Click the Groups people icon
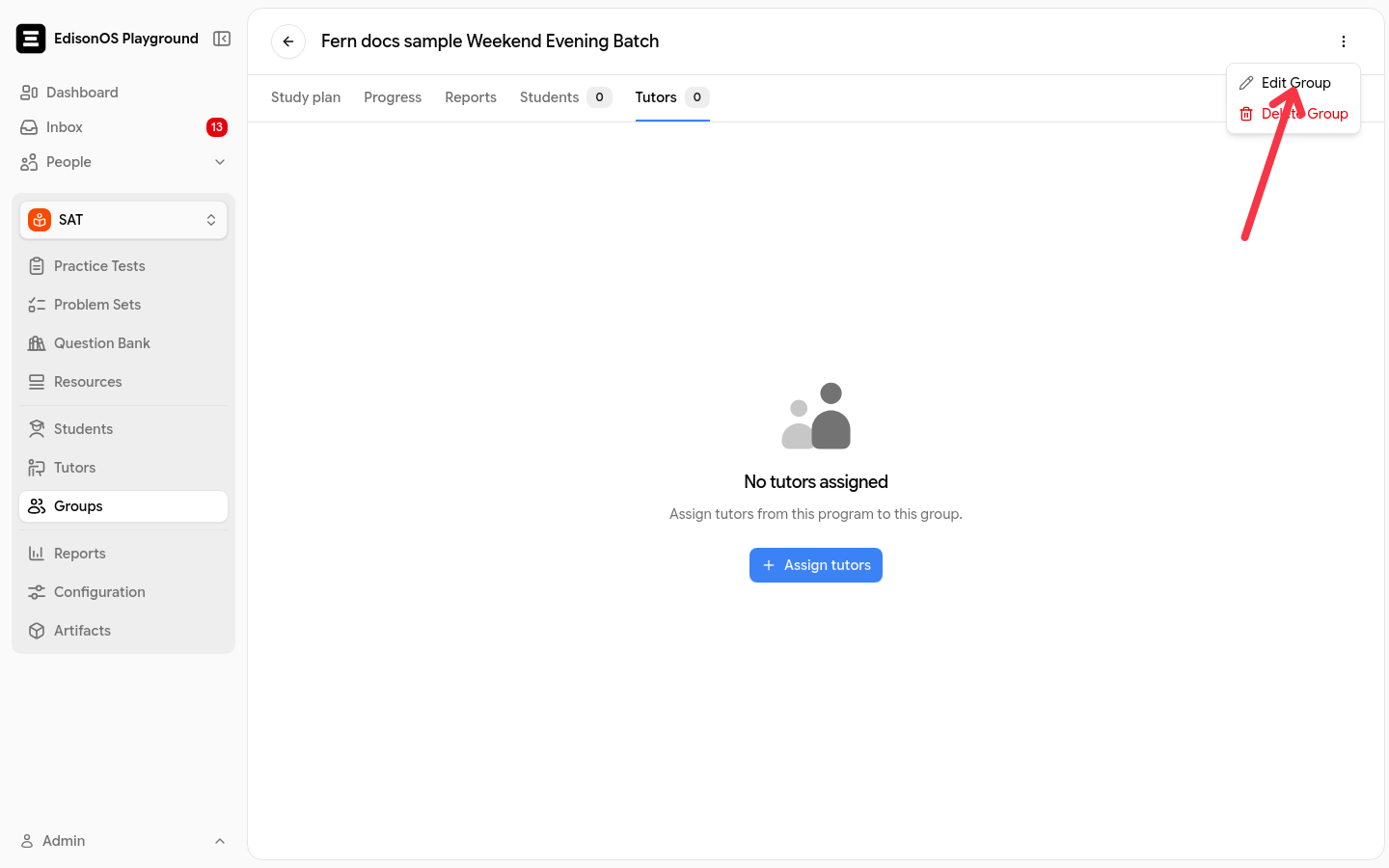The height and width of the screenshot is (868, 1389). click(37, 506)
